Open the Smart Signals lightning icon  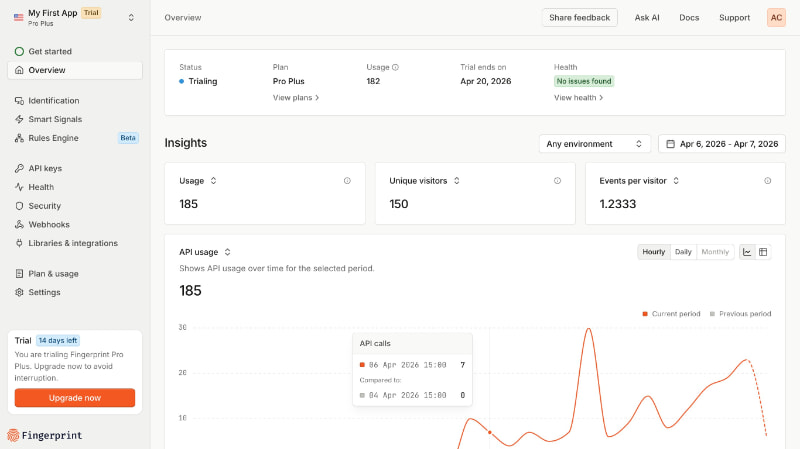[x=19, y=119]
